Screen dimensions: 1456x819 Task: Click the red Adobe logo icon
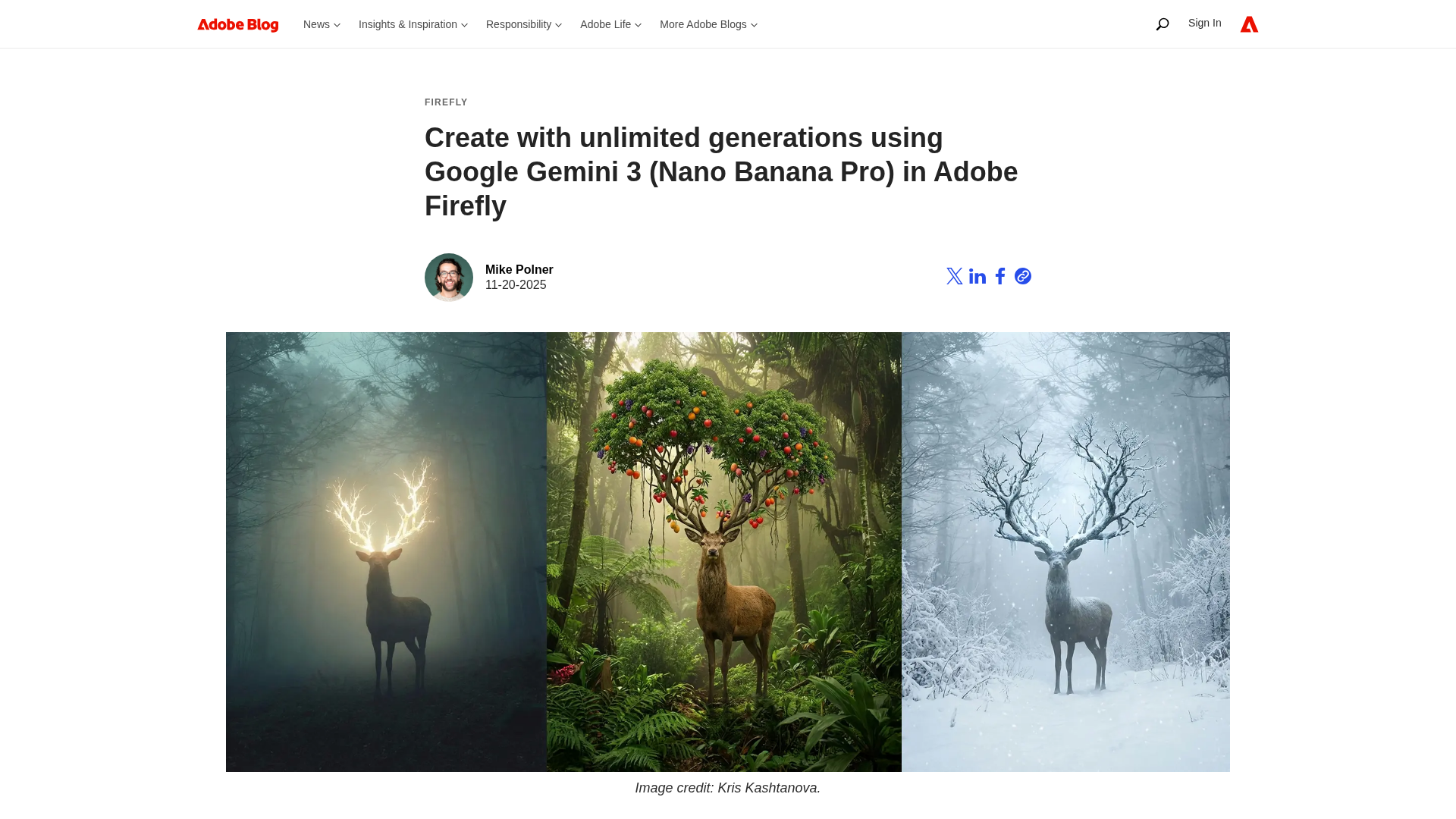1249,24
